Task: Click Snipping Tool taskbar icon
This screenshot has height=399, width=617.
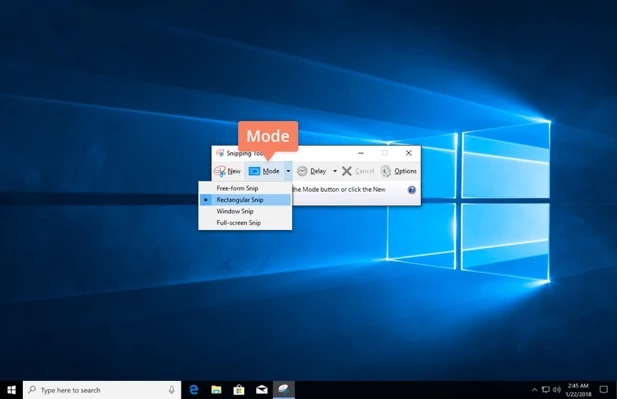Action: pyautogui.click(x=284, y=390)
